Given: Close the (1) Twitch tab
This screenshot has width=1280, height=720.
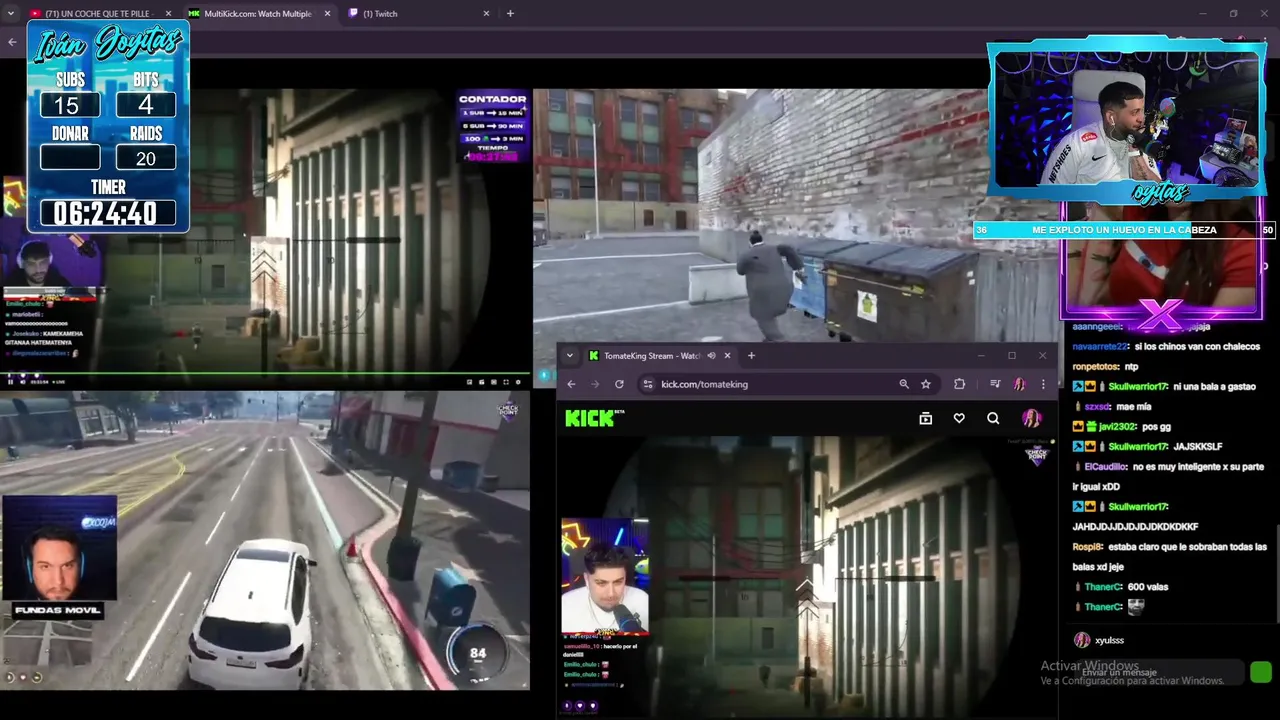Looking at the screenshot, I should (487, 13).
